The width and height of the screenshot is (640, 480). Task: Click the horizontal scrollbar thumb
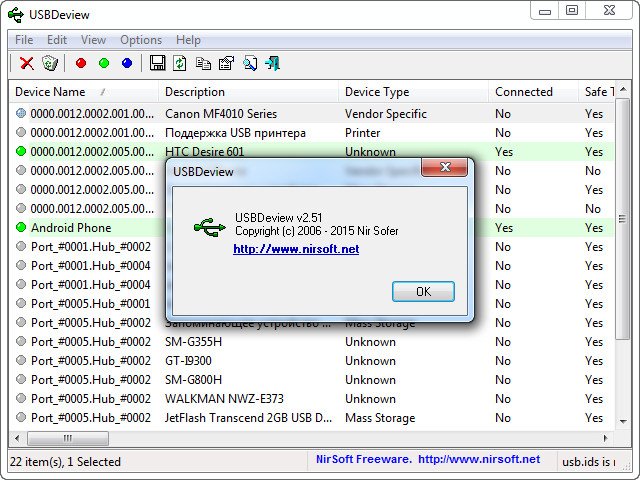click(x=68, y=438)
